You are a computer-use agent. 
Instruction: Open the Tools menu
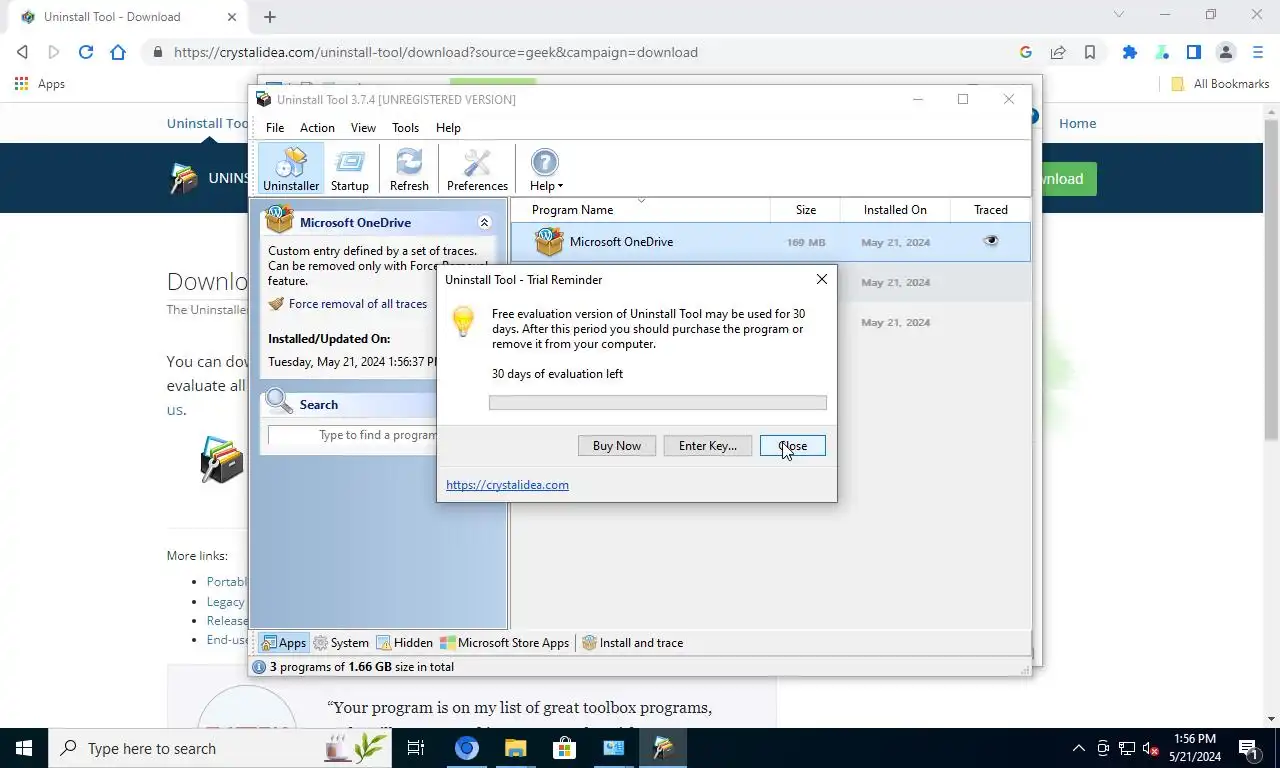coord(405,128)
